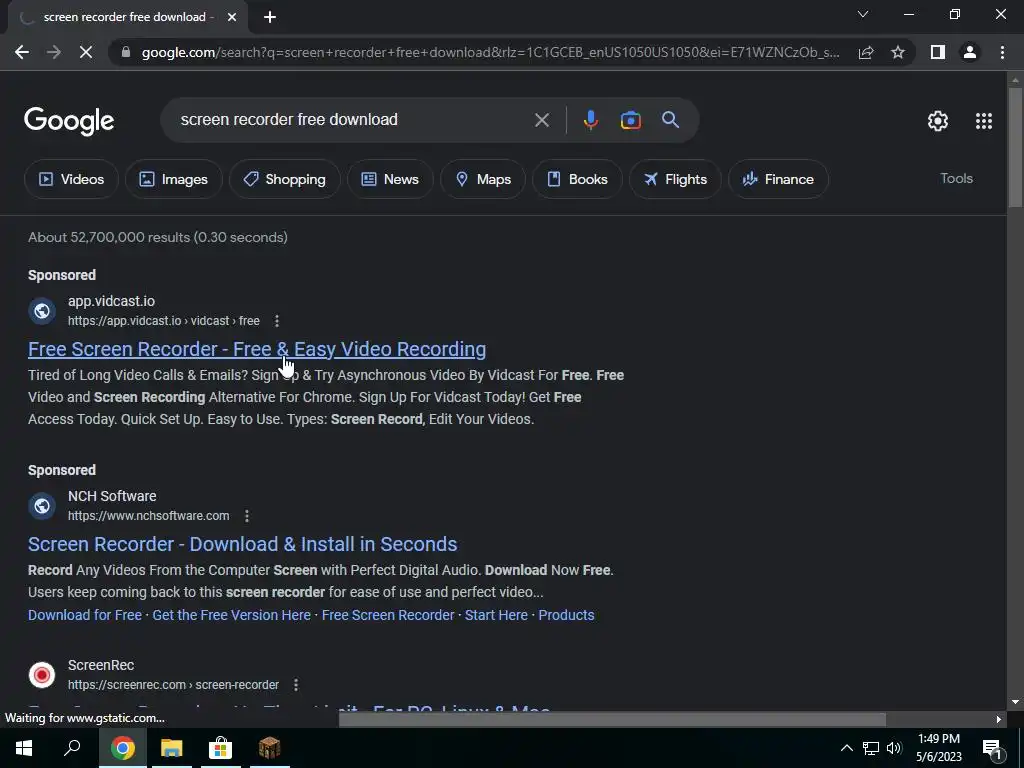The height and width of the screenshot is (768, 1024).
Task: Open Chrome side panel
Action: click(x=938, y=52)
